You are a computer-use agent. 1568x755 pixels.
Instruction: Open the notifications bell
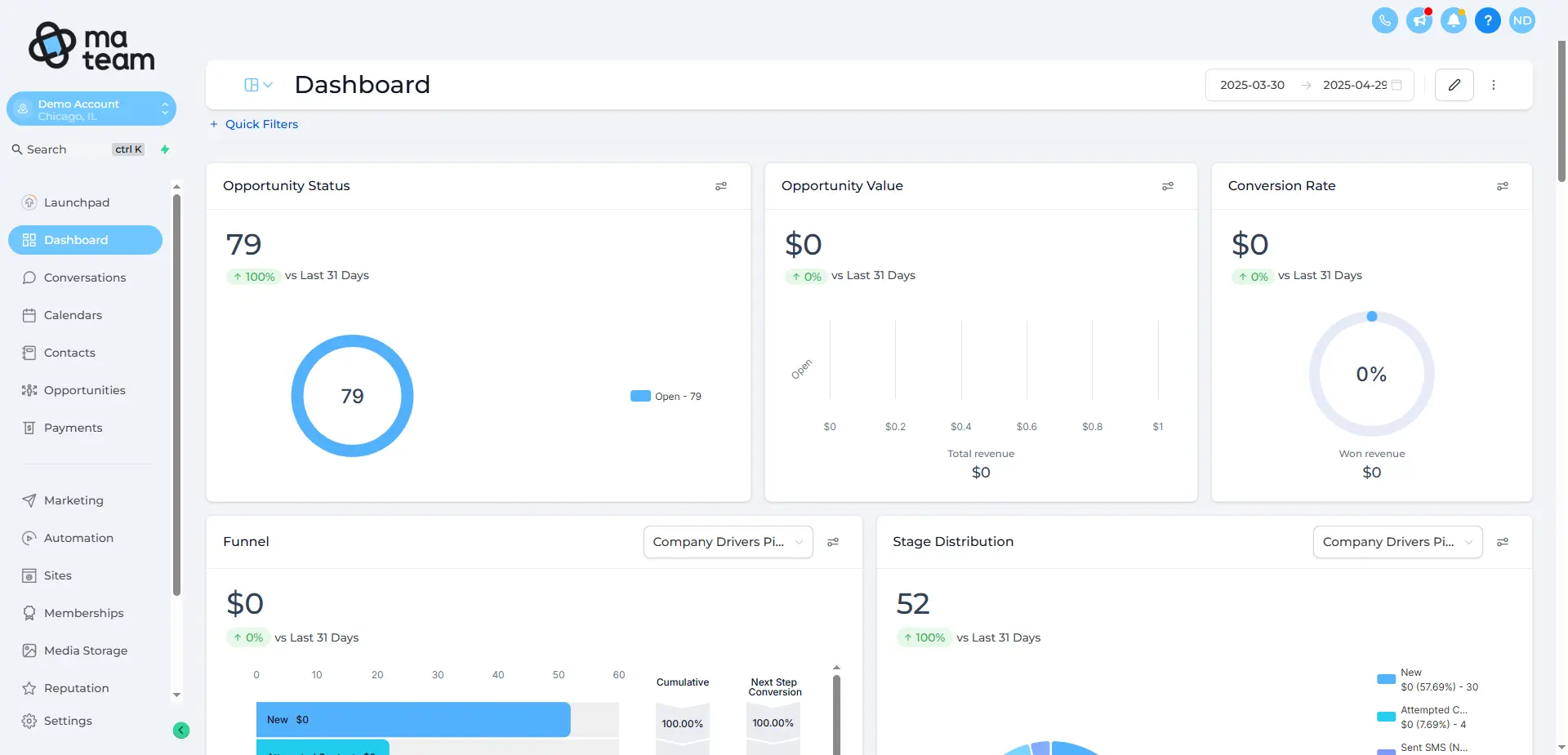[x=1453, y=20]
